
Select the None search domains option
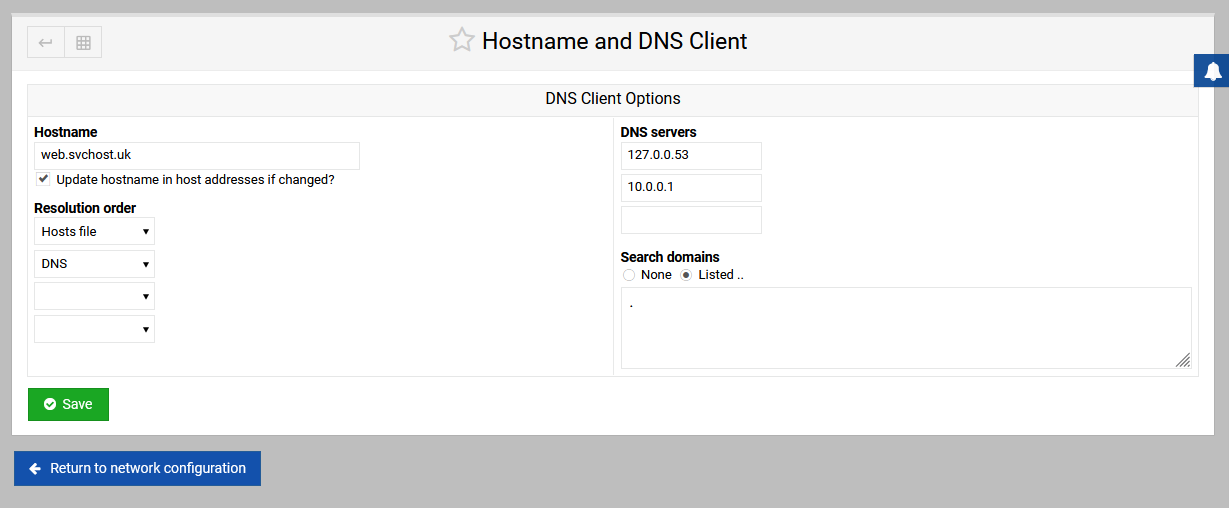629,275
